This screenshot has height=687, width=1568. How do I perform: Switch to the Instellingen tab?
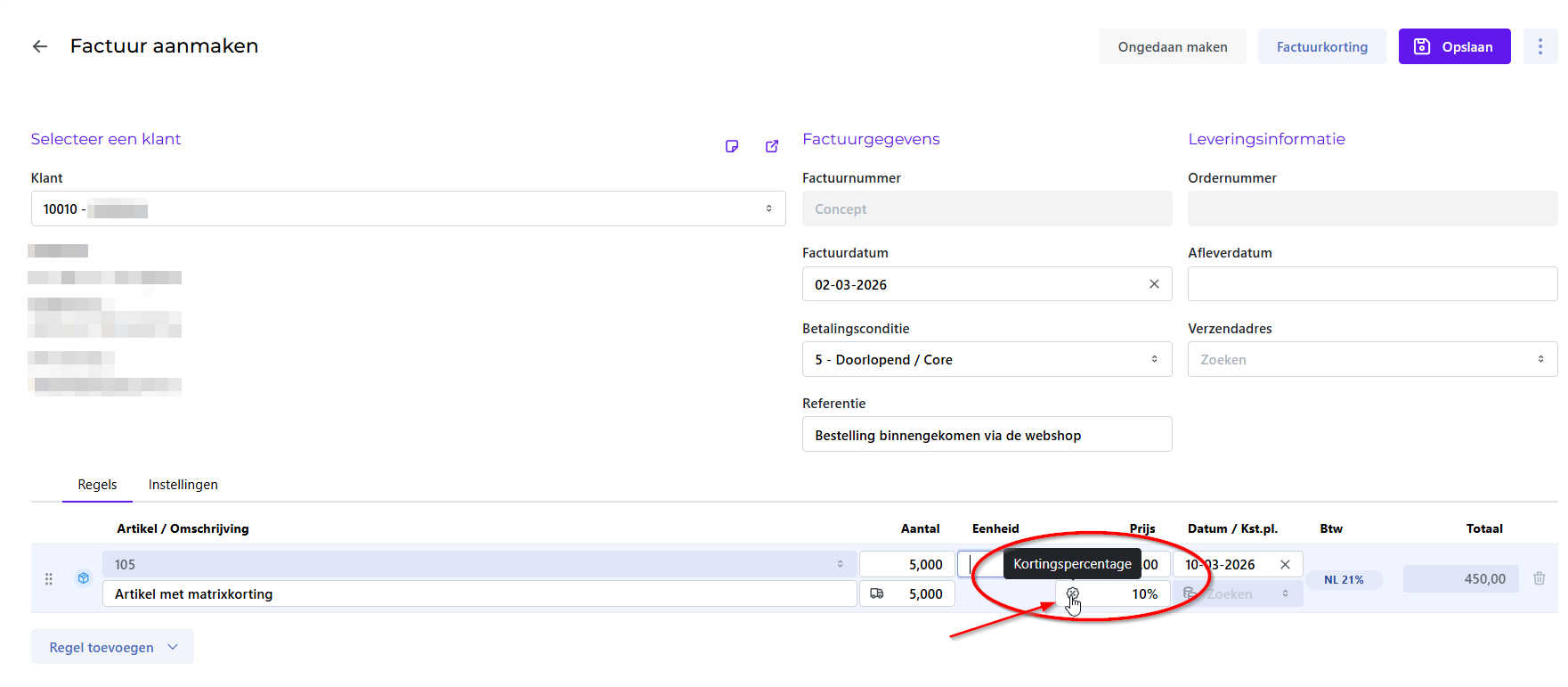tap(183, 485)
